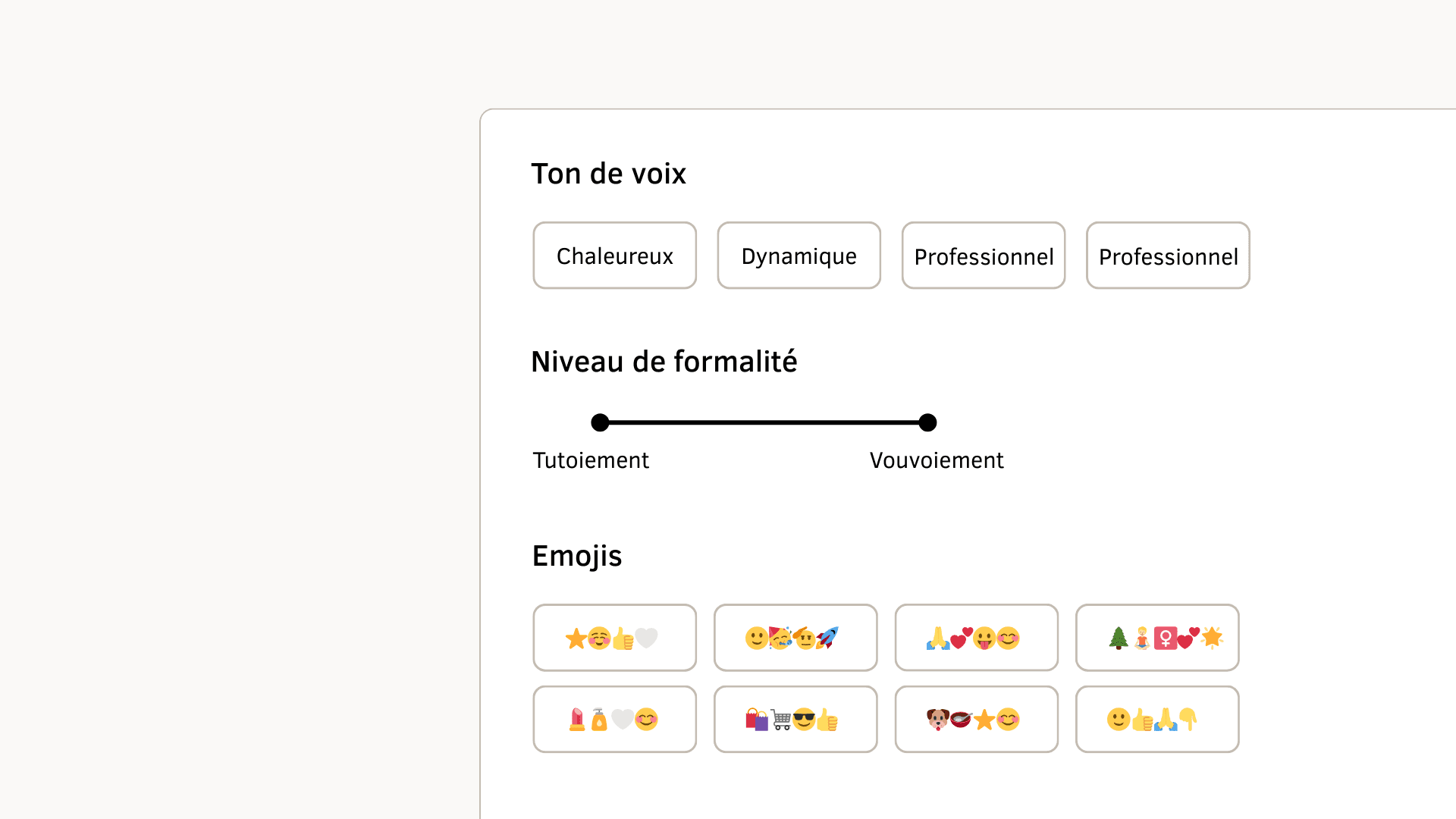Select the star and thumbs-up emoji set
1456x819 pixels.
[614, 638]
